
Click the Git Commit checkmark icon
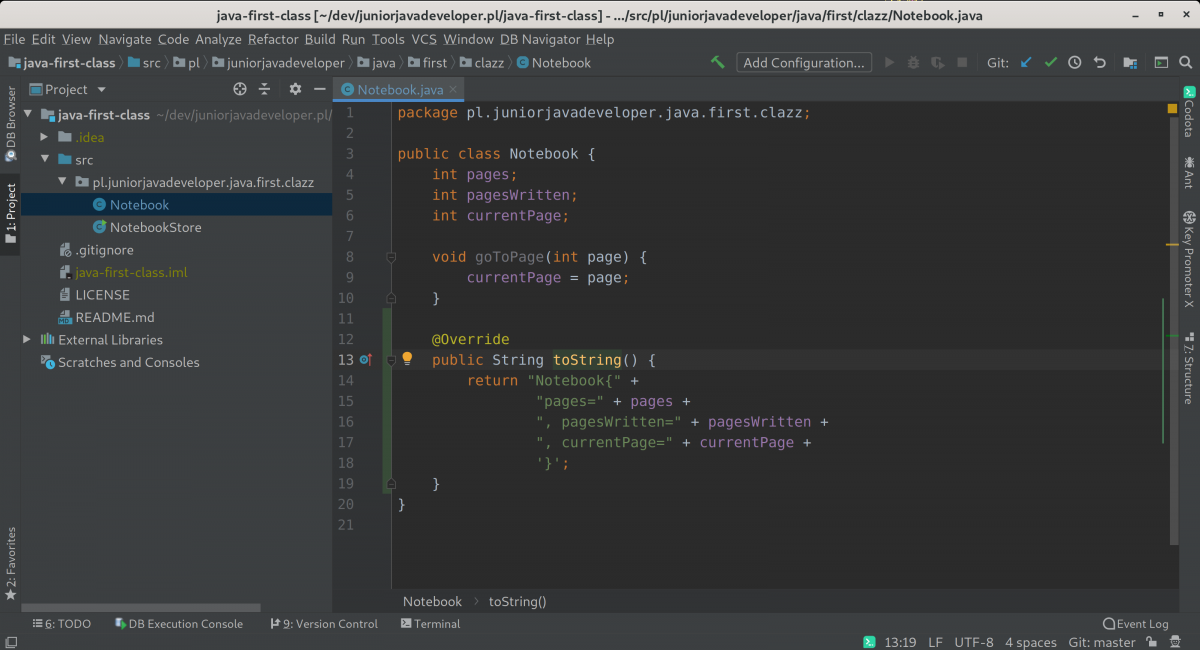pos(1050,62)
